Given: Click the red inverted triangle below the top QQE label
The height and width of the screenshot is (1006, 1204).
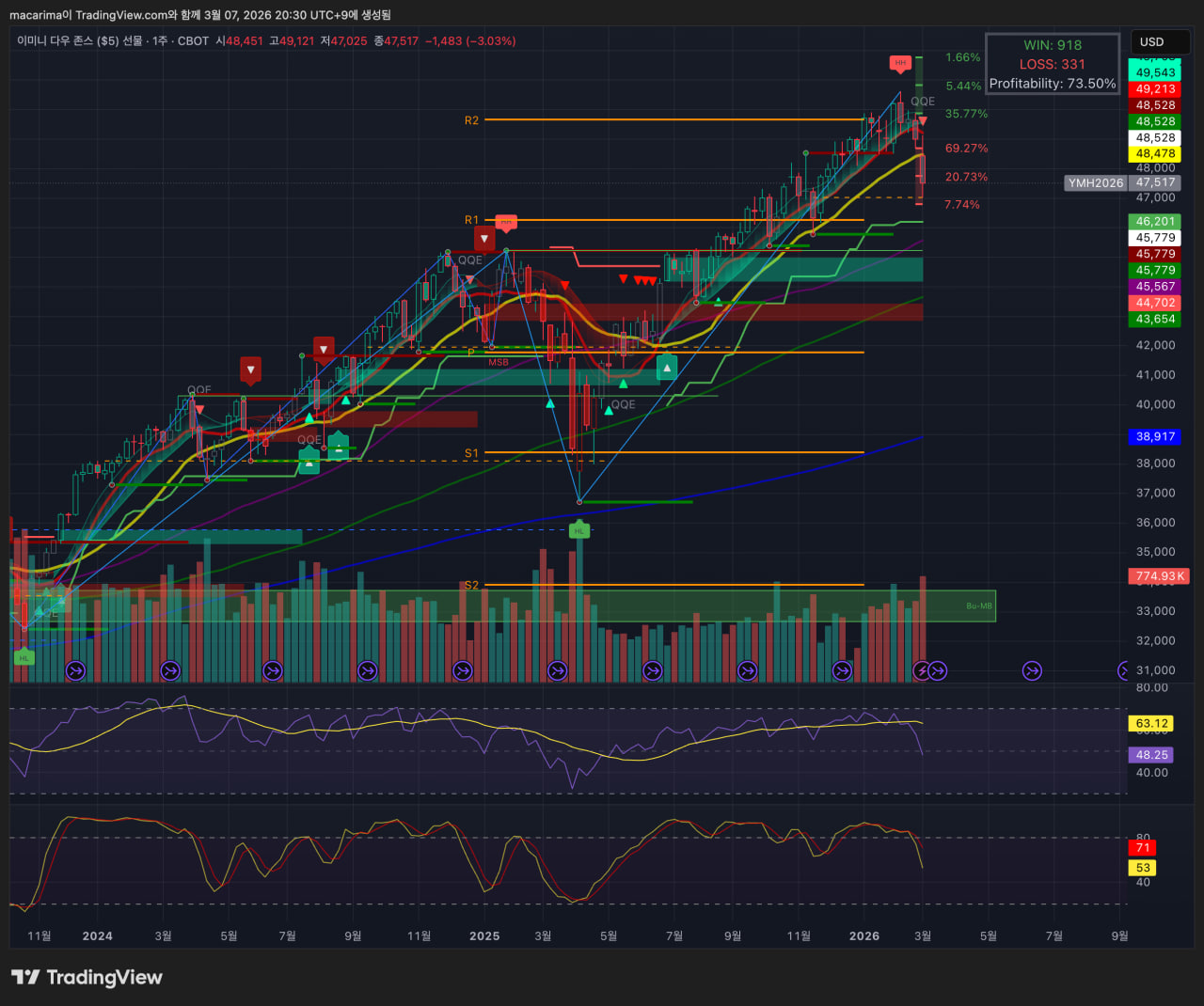Looking at the screenshot, I should (923, 120).
